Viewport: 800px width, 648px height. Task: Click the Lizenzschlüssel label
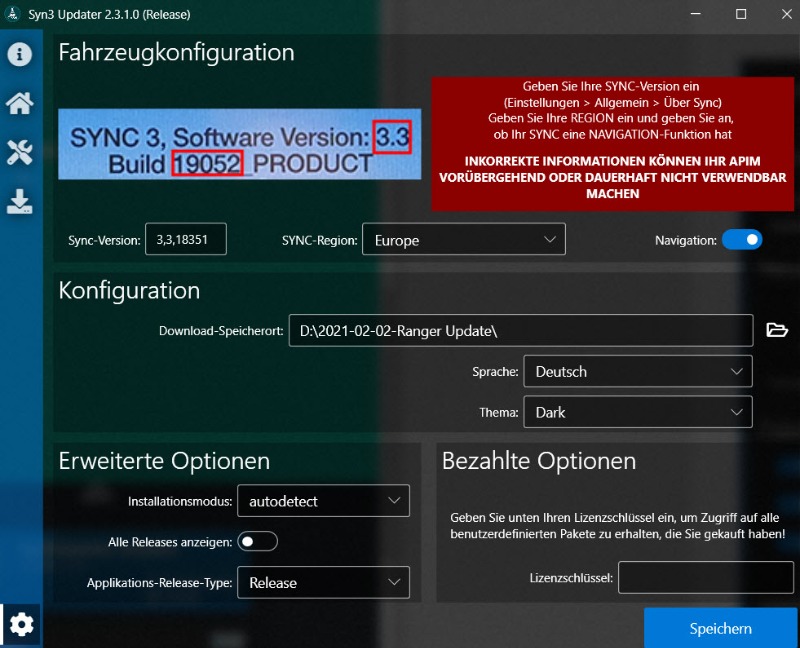571,578
